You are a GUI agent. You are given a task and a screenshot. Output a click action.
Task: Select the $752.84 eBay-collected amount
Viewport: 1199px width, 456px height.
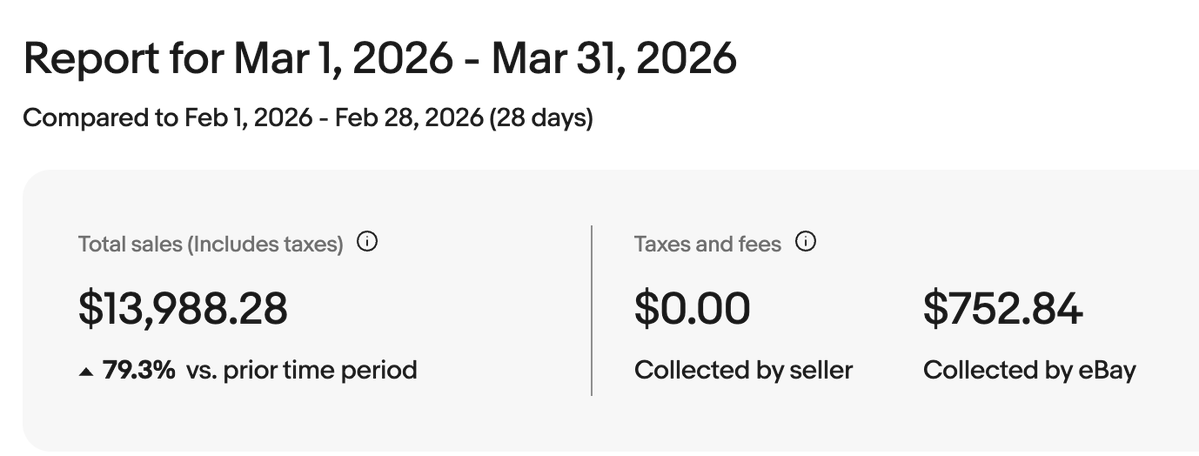1002,308
